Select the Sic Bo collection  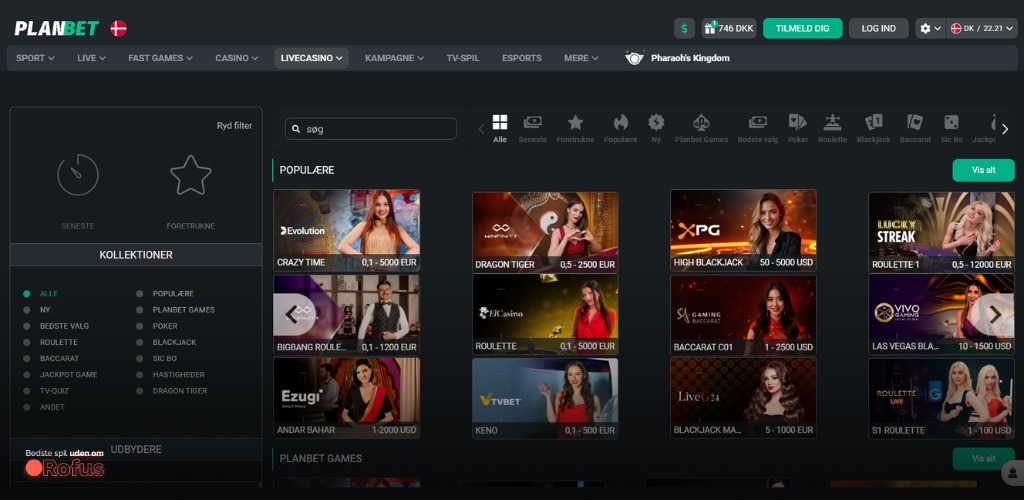pyautogui.click(x=165, y=358)
